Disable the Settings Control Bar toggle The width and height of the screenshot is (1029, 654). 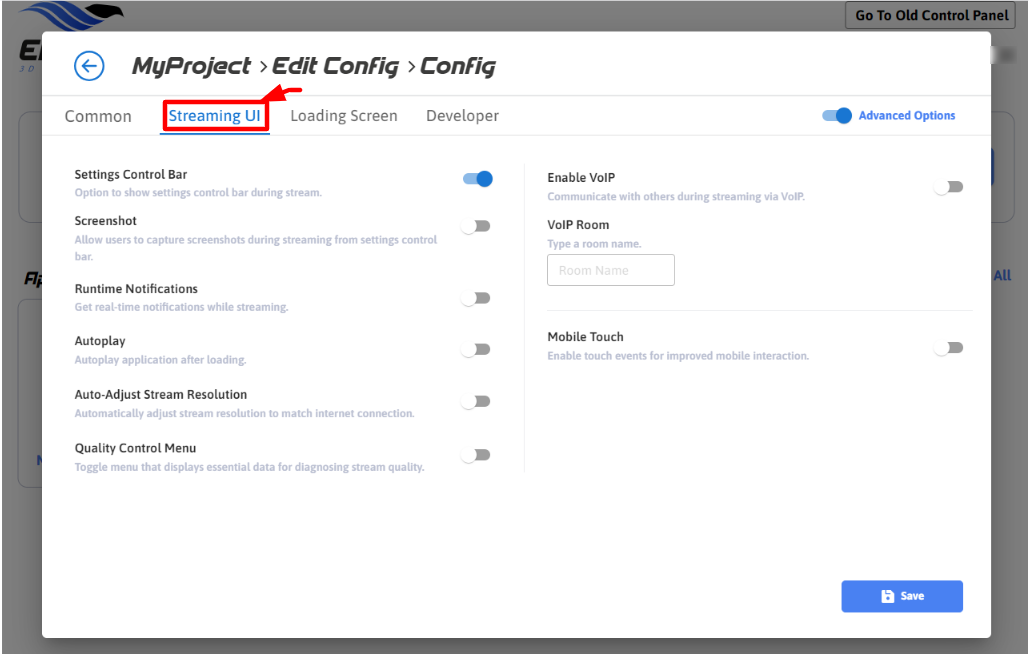click(x=477, y=179)
